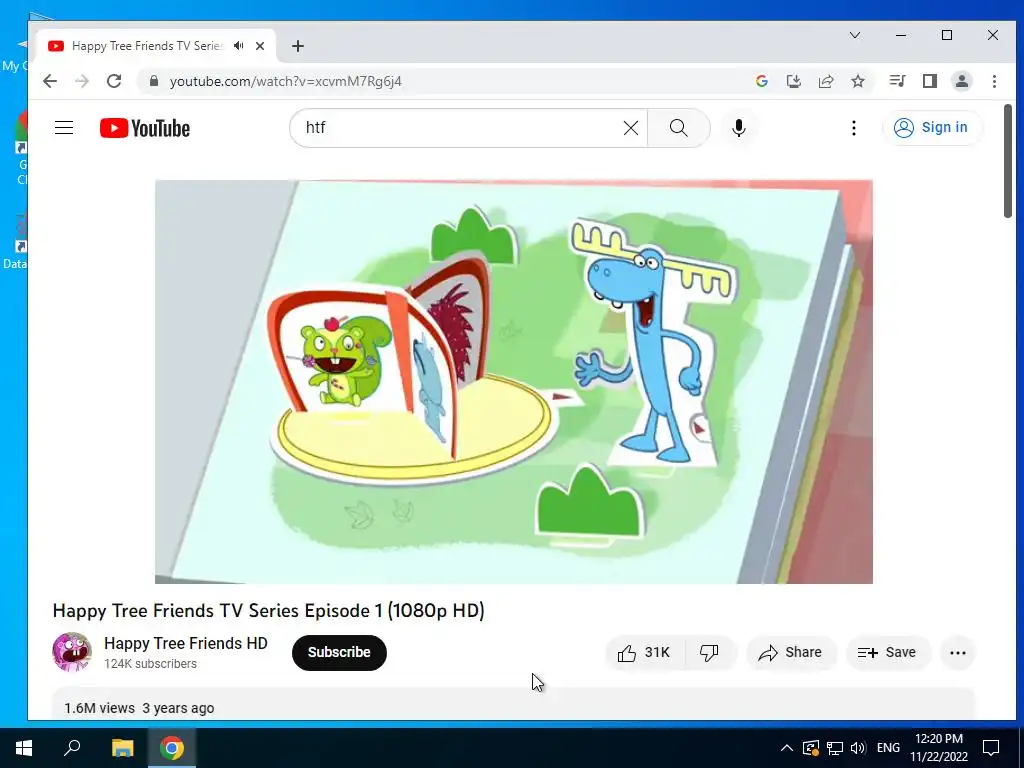Dislike the video with thumbs down

point(710,652)
